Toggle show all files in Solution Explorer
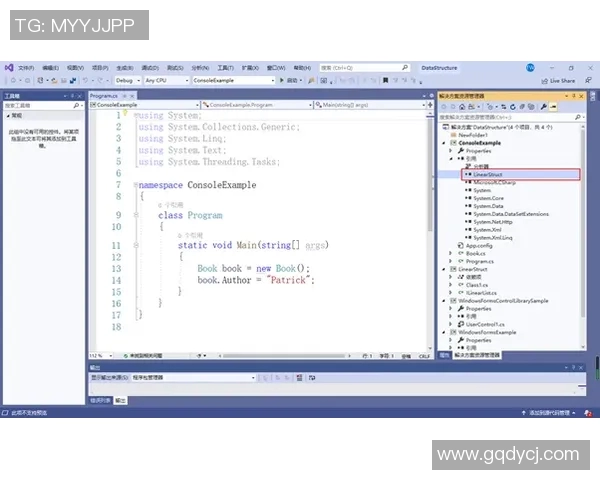The height and width of the screenshot is (480, 600). point(531,107)
